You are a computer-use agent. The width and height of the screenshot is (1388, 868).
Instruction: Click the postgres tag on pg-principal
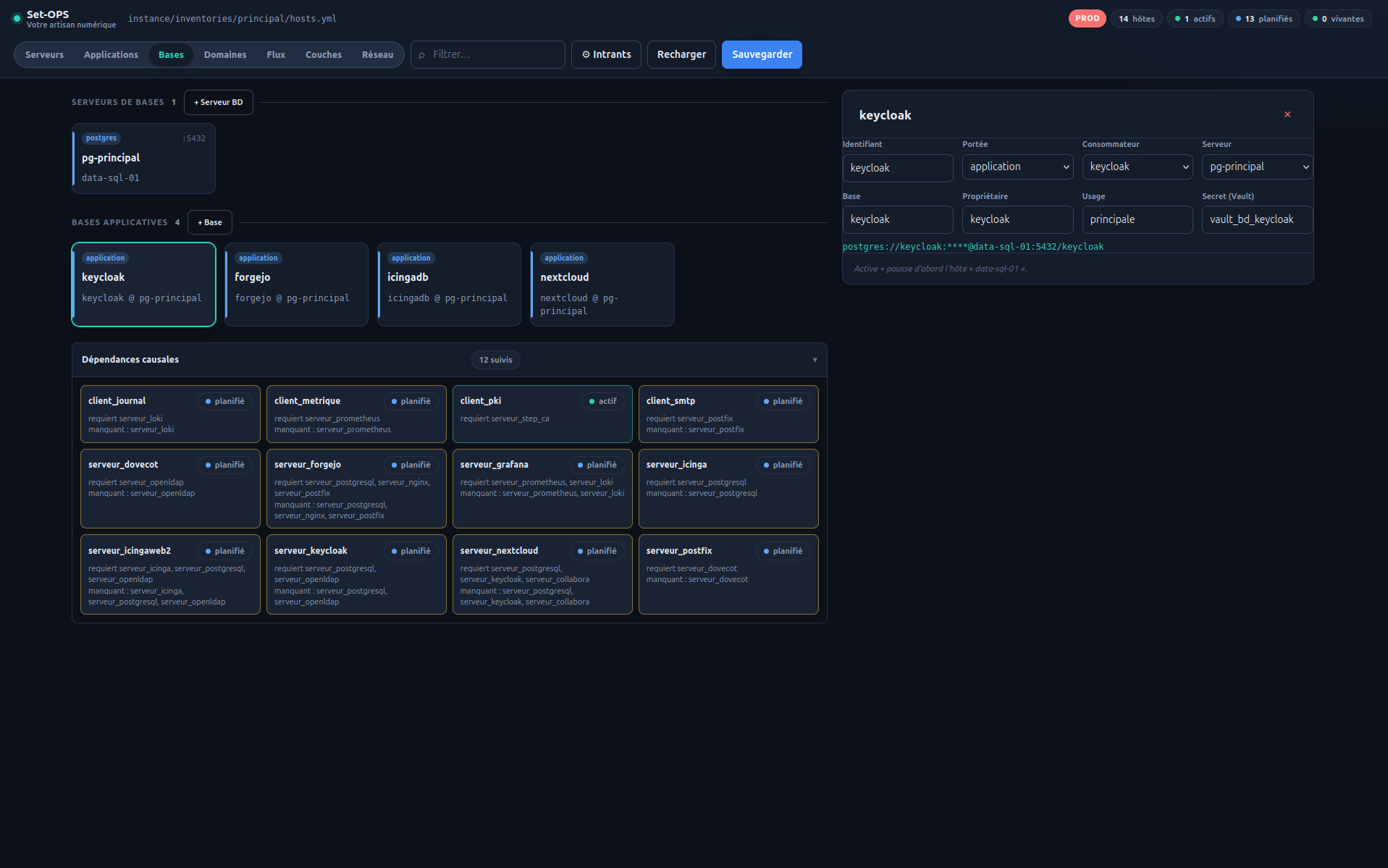click(101, 138)
